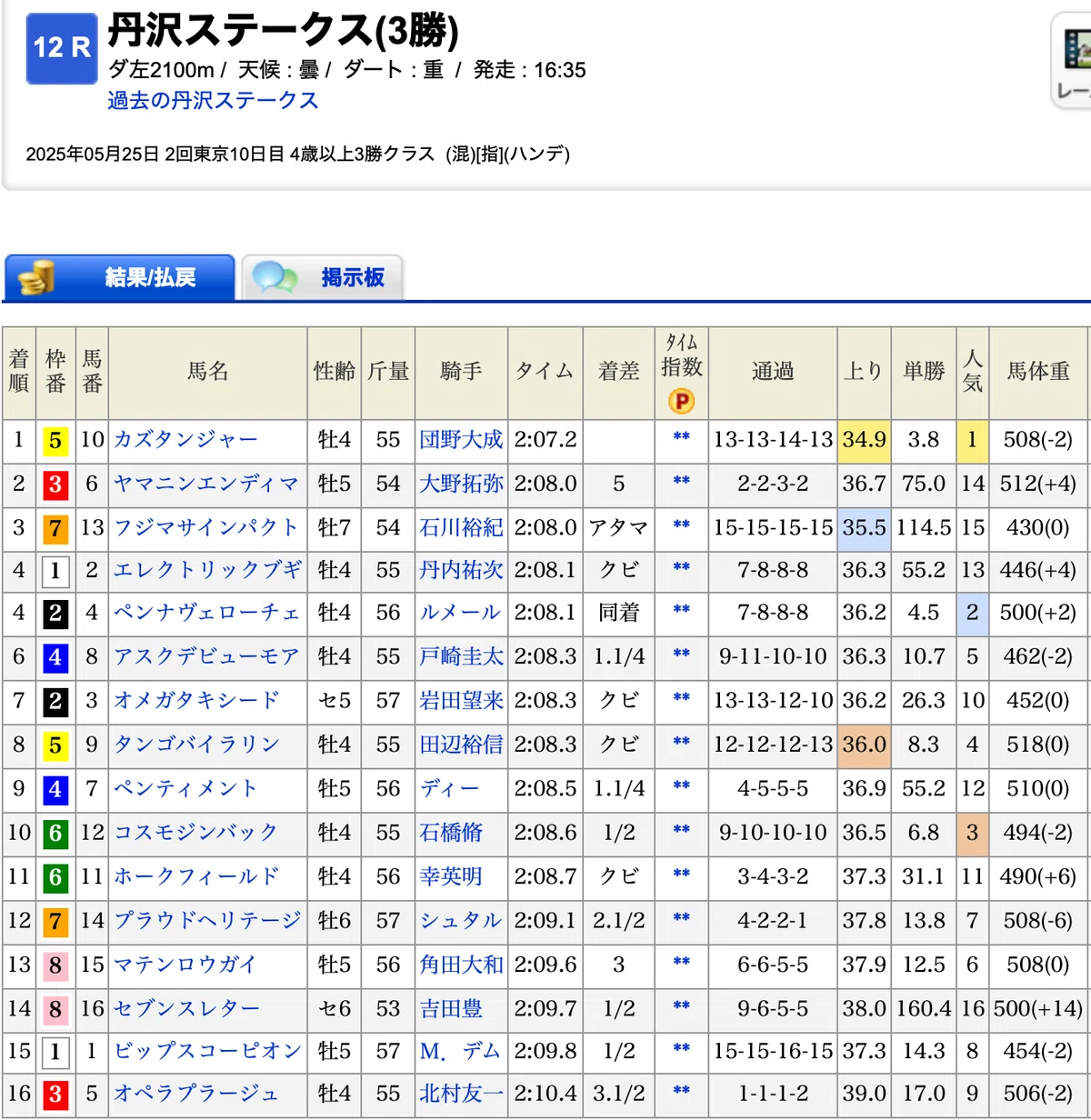Open horse コスモジンバック page
This screenshot has width=1091, height=1120.
point(195,832)
